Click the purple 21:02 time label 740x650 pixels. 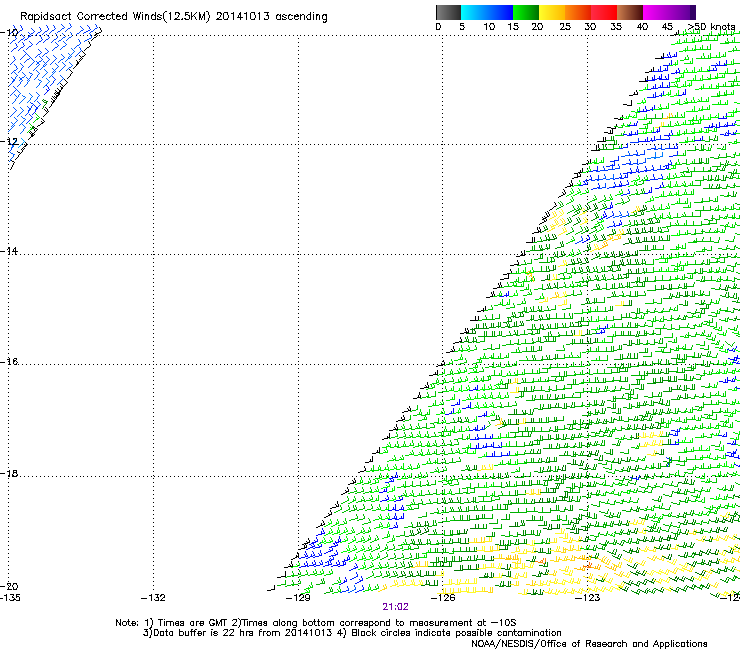tap(395, 607)
